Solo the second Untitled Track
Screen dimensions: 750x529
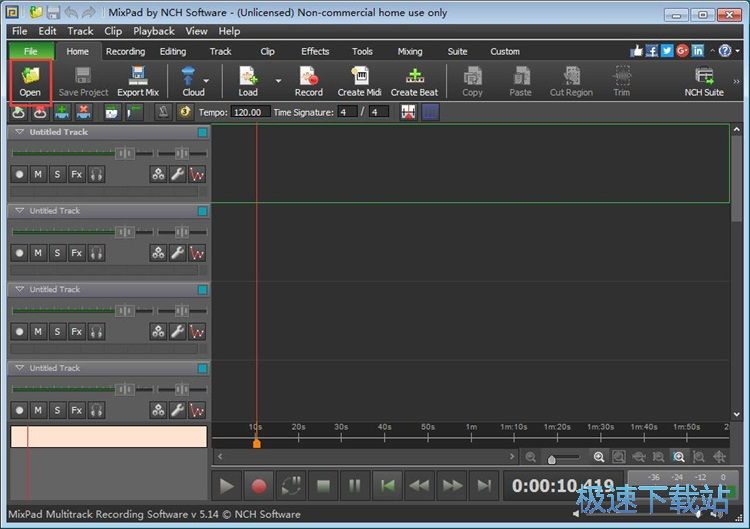click(x=57, y=253)
